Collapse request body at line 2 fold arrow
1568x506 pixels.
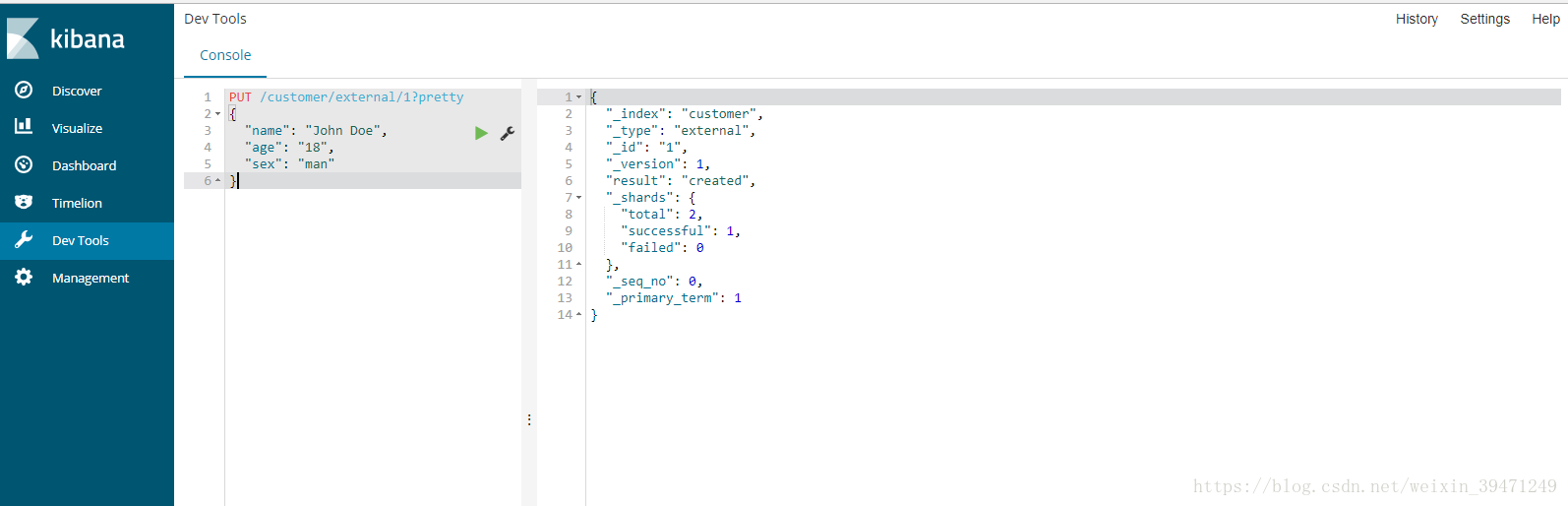coord(217,114)
